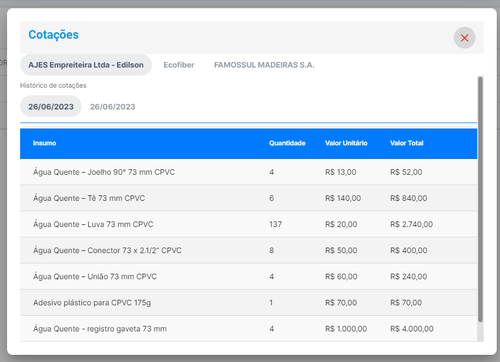This screenshot has height=362, width=500.
Task: Select row Água Quente – Luva 73 mm CPVC
Action: (x=249, y=224)
